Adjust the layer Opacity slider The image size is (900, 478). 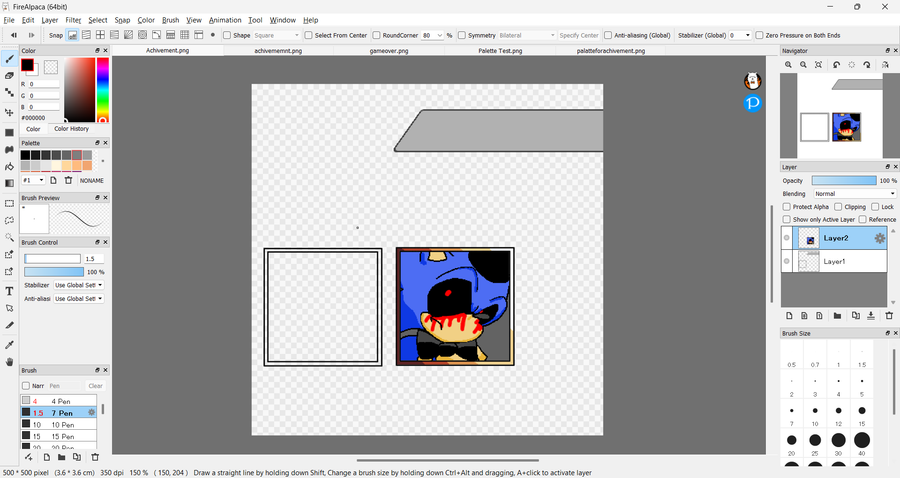pos(844,181)
